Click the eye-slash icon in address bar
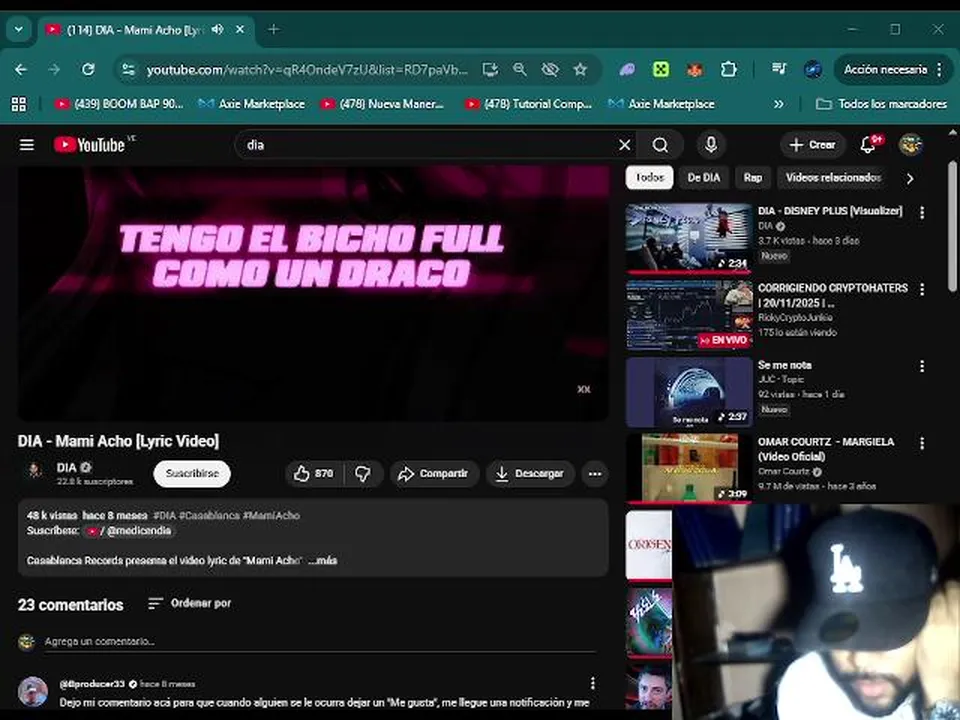 (x=550, y=69)
